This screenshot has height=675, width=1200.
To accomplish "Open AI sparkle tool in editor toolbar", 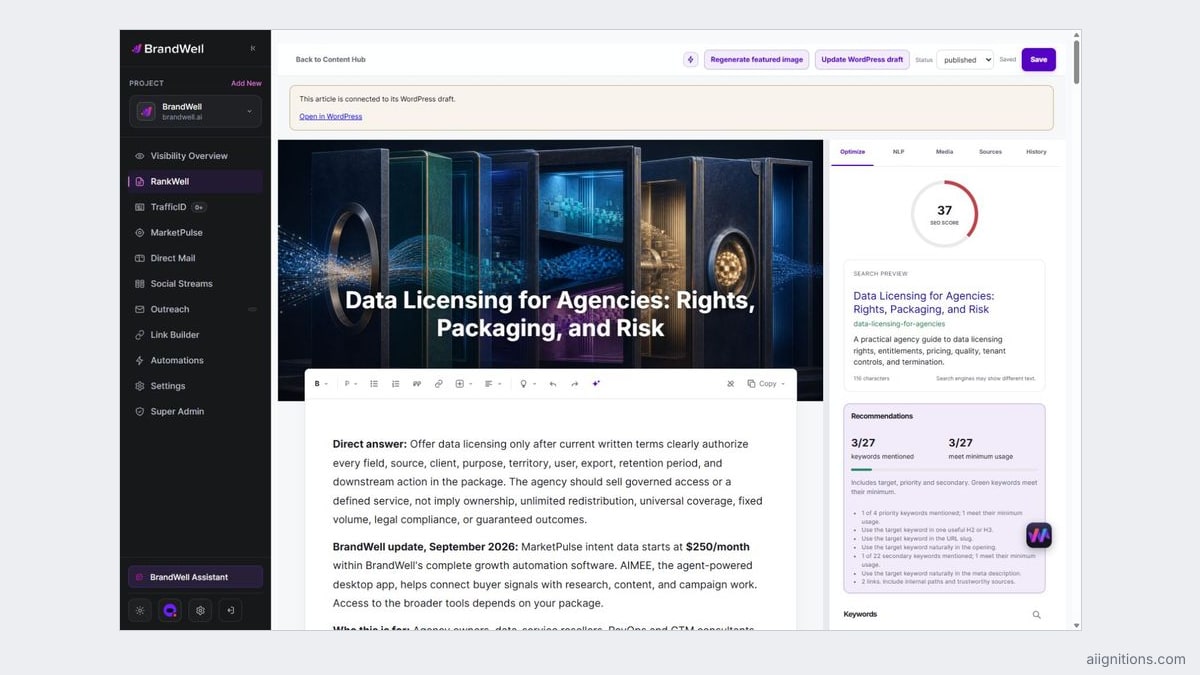I will coord(596,384).
